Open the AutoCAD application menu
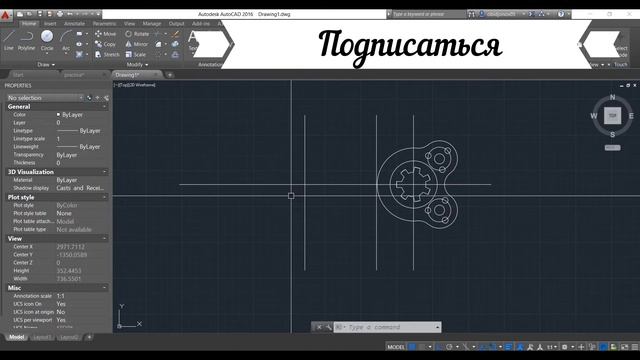 pos(5,16)
